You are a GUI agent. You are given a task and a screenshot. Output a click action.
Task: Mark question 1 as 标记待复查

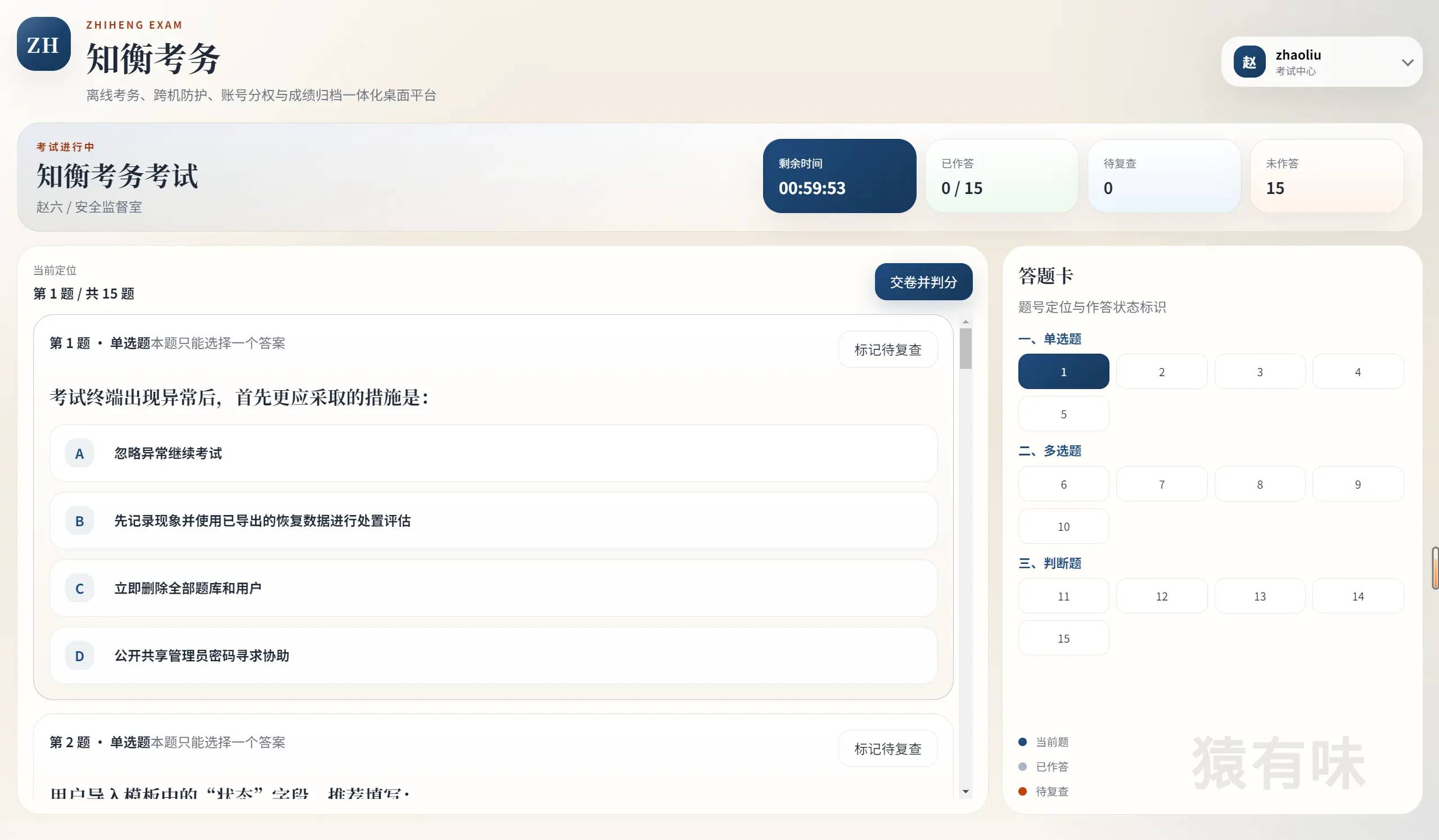click(887, 349)
